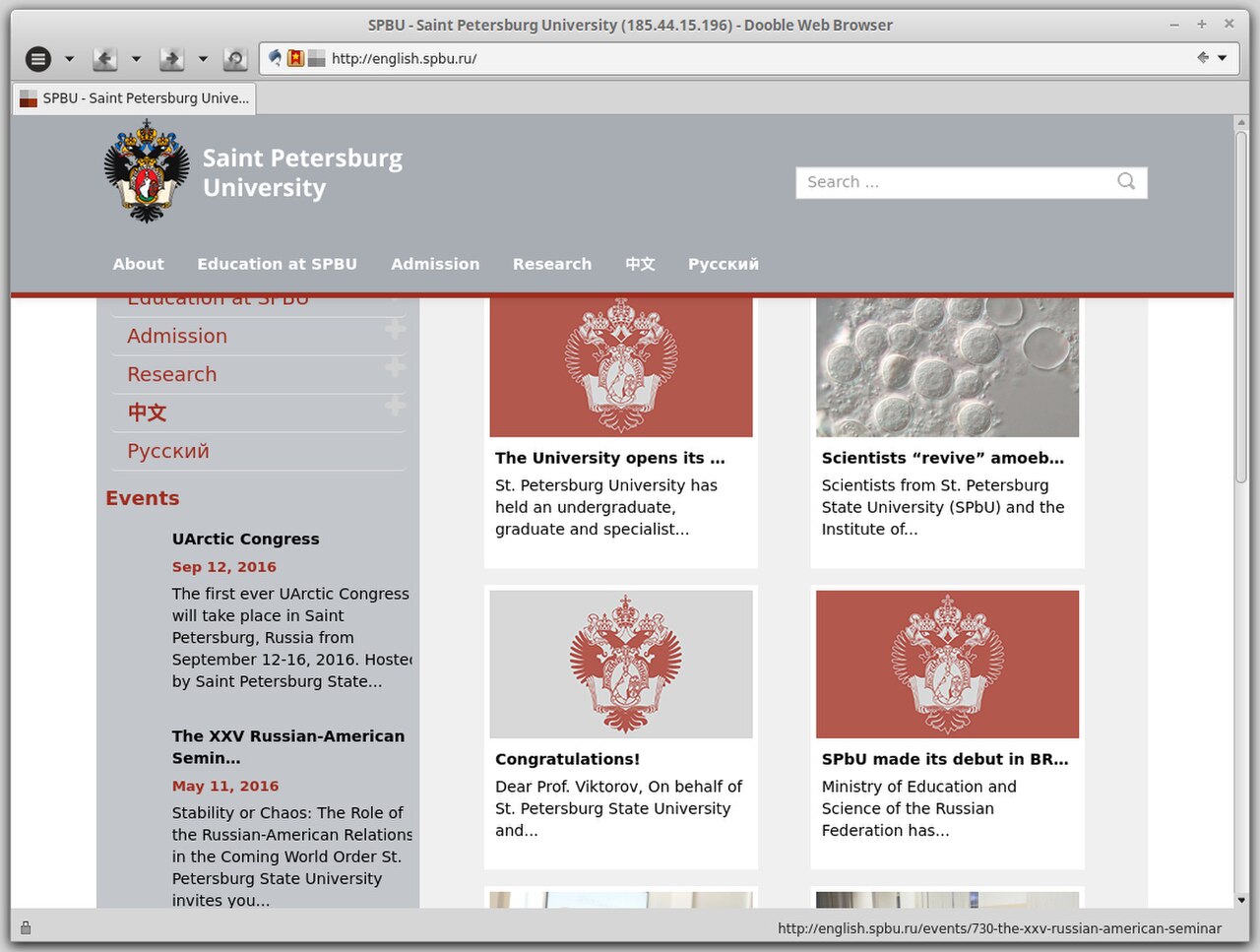The image size is (1260, 952).
Task: Select the SPBU browser tab
Action: 135,98
